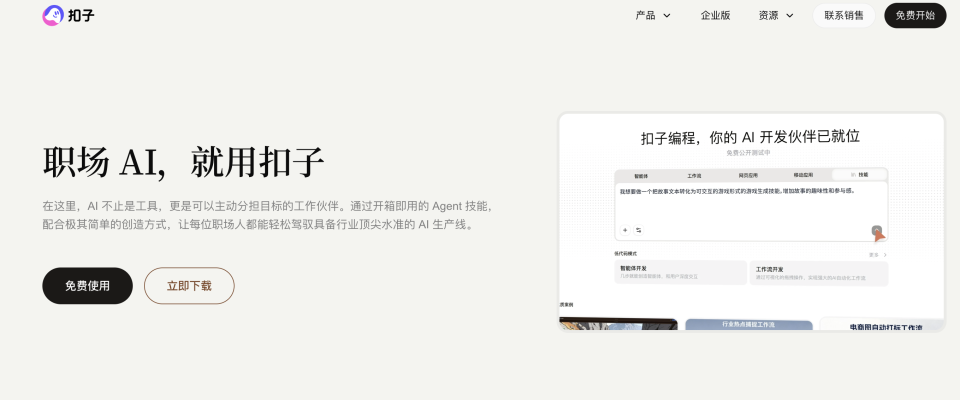Click the 免费使用 button
Image resolution: width=960 pixels, height=400 pixels.
[88, 285]
